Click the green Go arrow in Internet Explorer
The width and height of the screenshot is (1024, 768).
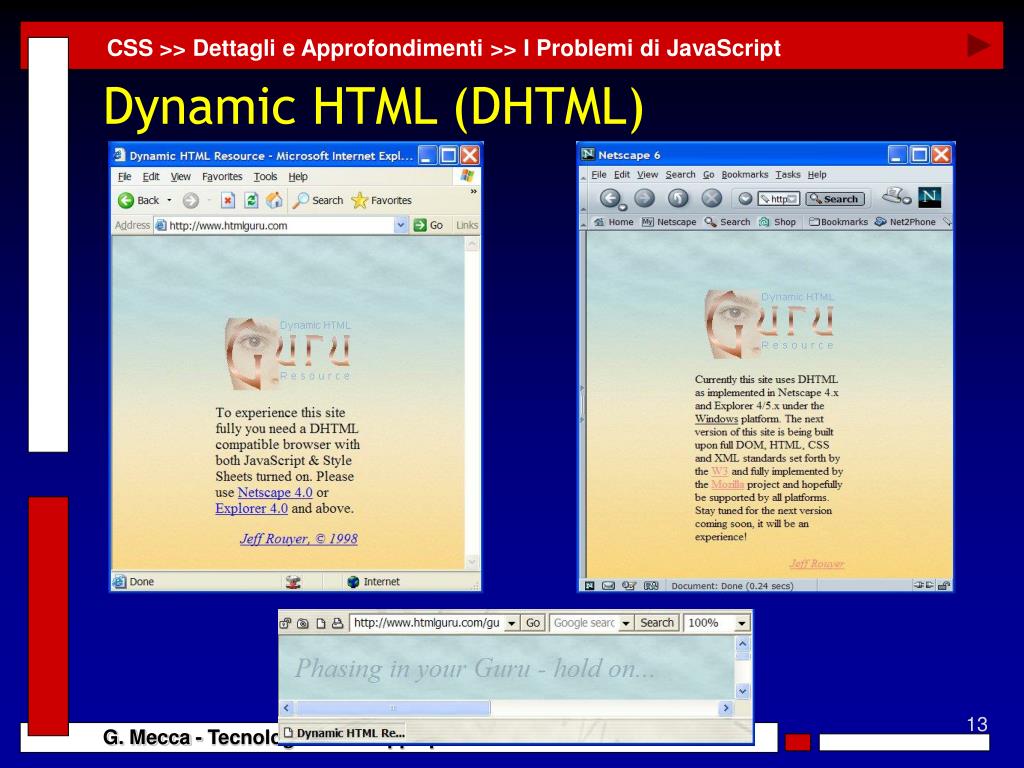[x=428, y=225]
